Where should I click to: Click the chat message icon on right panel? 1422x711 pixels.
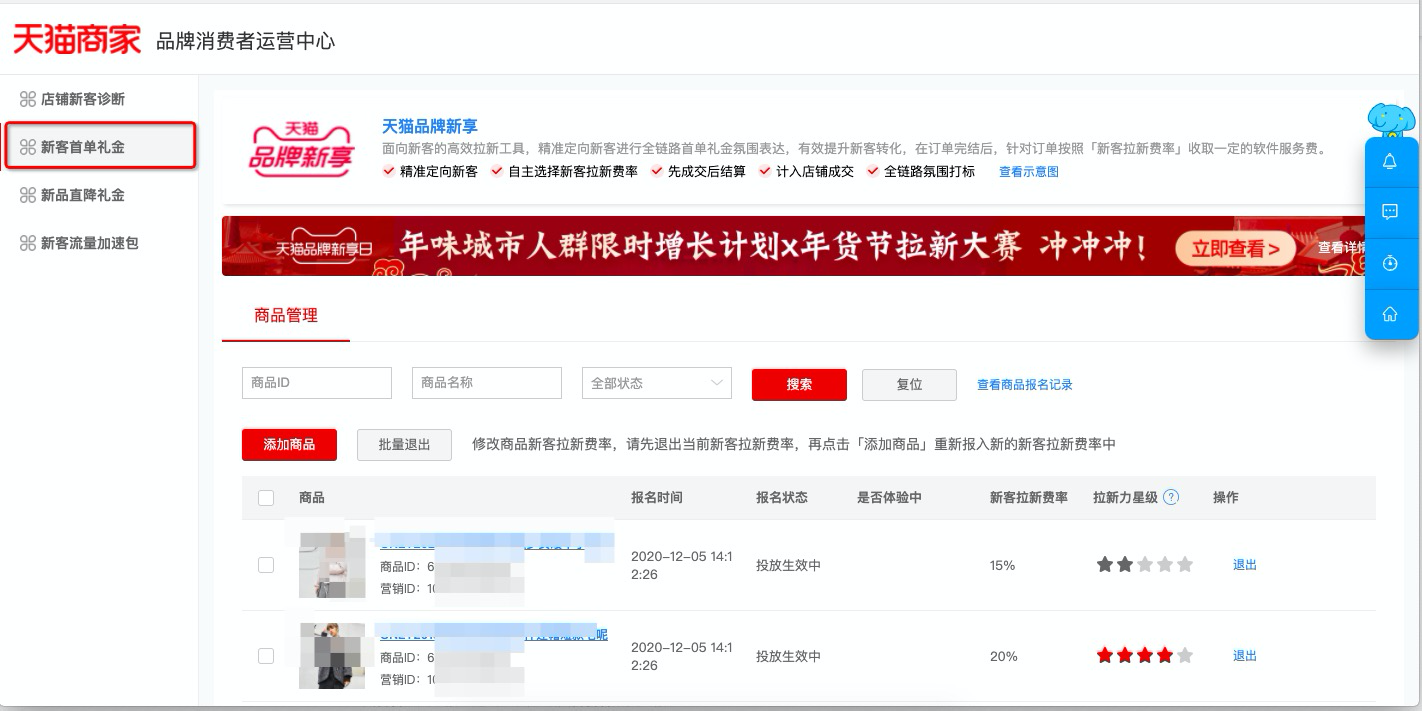[1390, 212]
